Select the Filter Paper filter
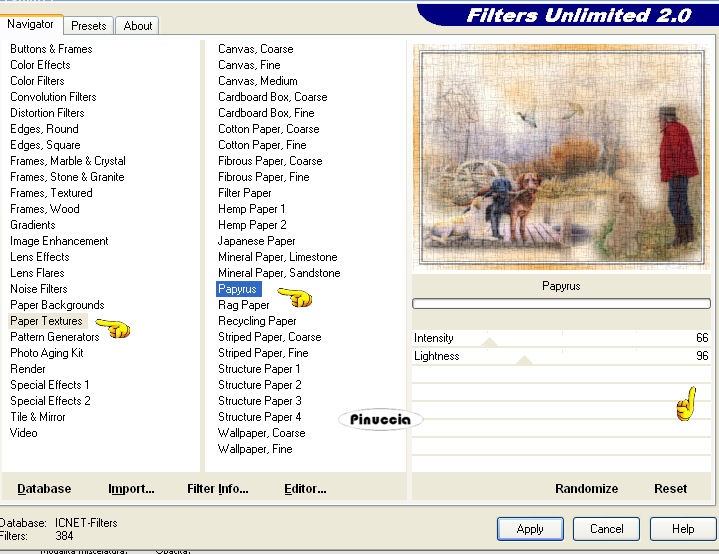 point(244,193)
